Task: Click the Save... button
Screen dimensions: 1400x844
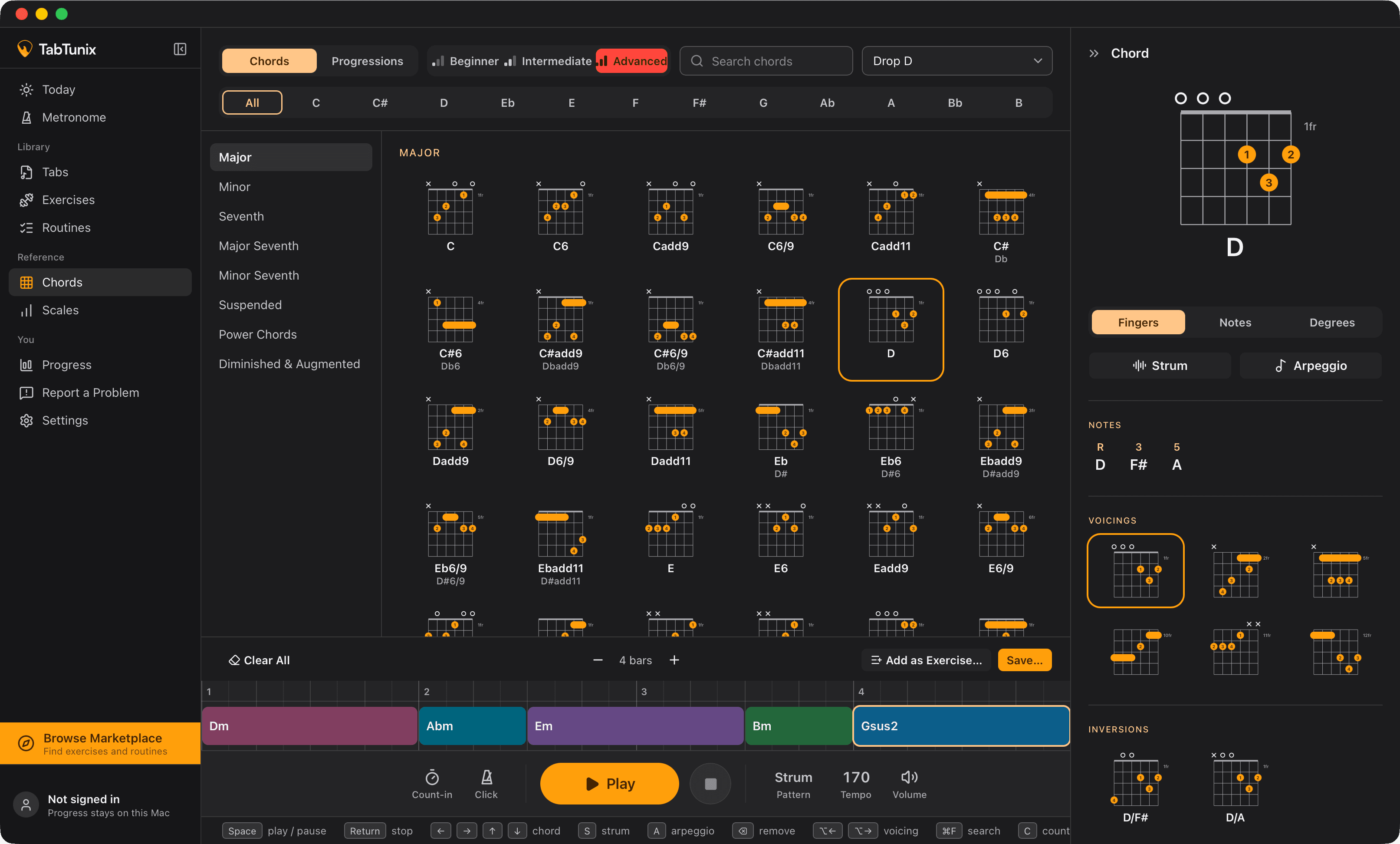Action: (1025, 660)
